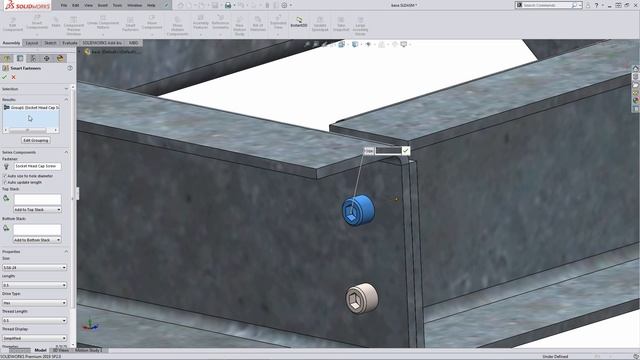Viewport: 640px width, 360px height.
Task: Open the Length dropdown
Action: pos(35,285)
